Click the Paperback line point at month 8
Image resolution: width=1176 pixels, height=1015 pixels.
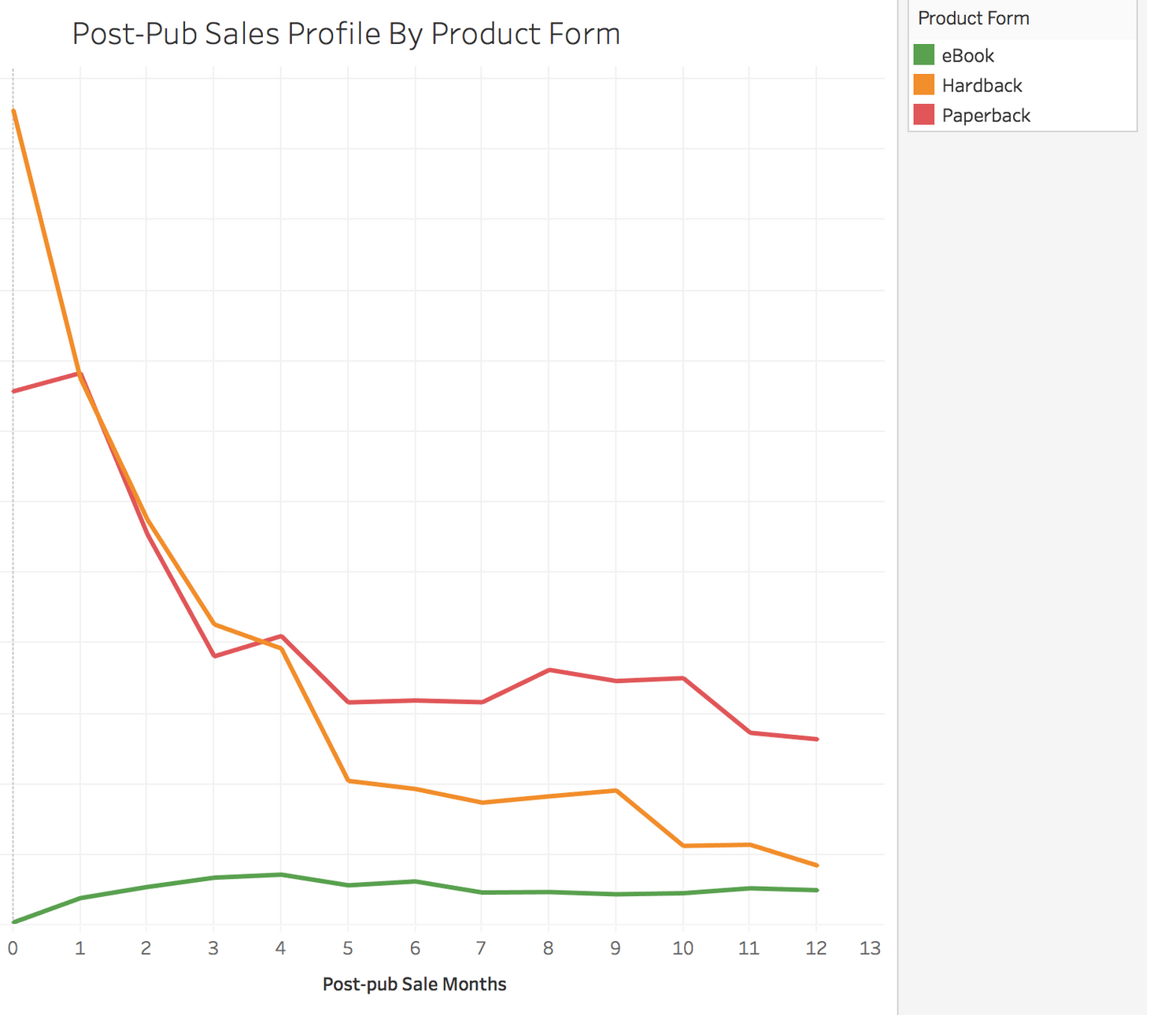(549, 670)
